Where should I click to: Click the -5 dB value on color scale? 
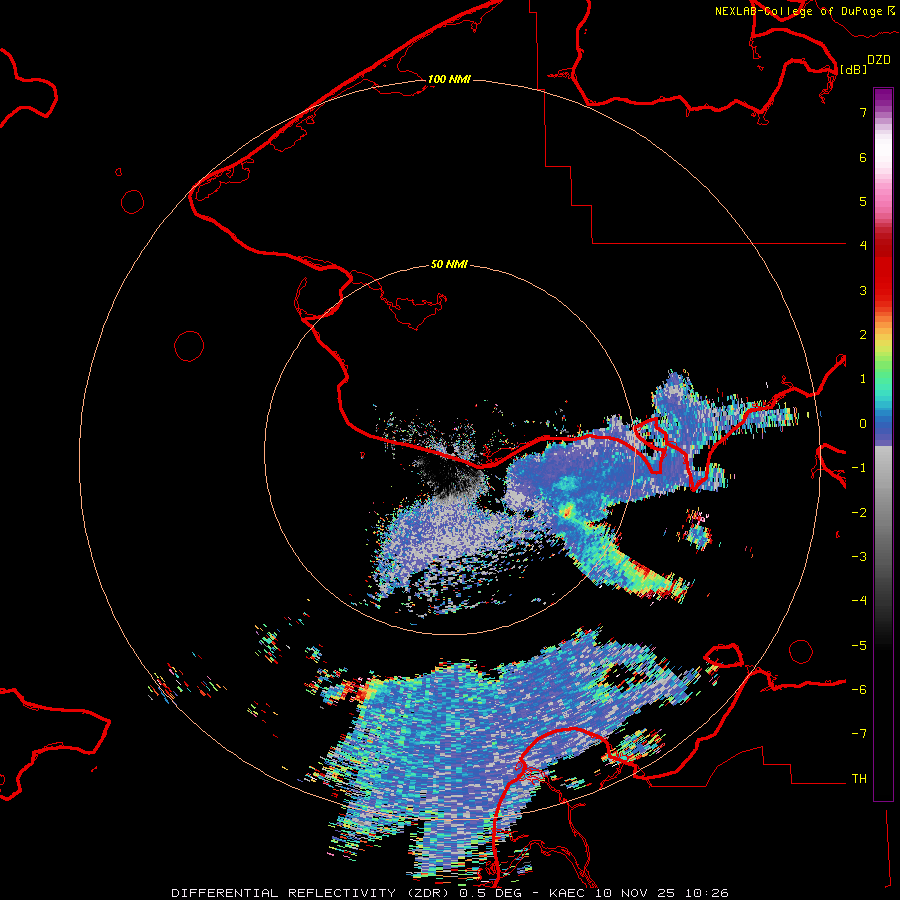pos(859,646)
